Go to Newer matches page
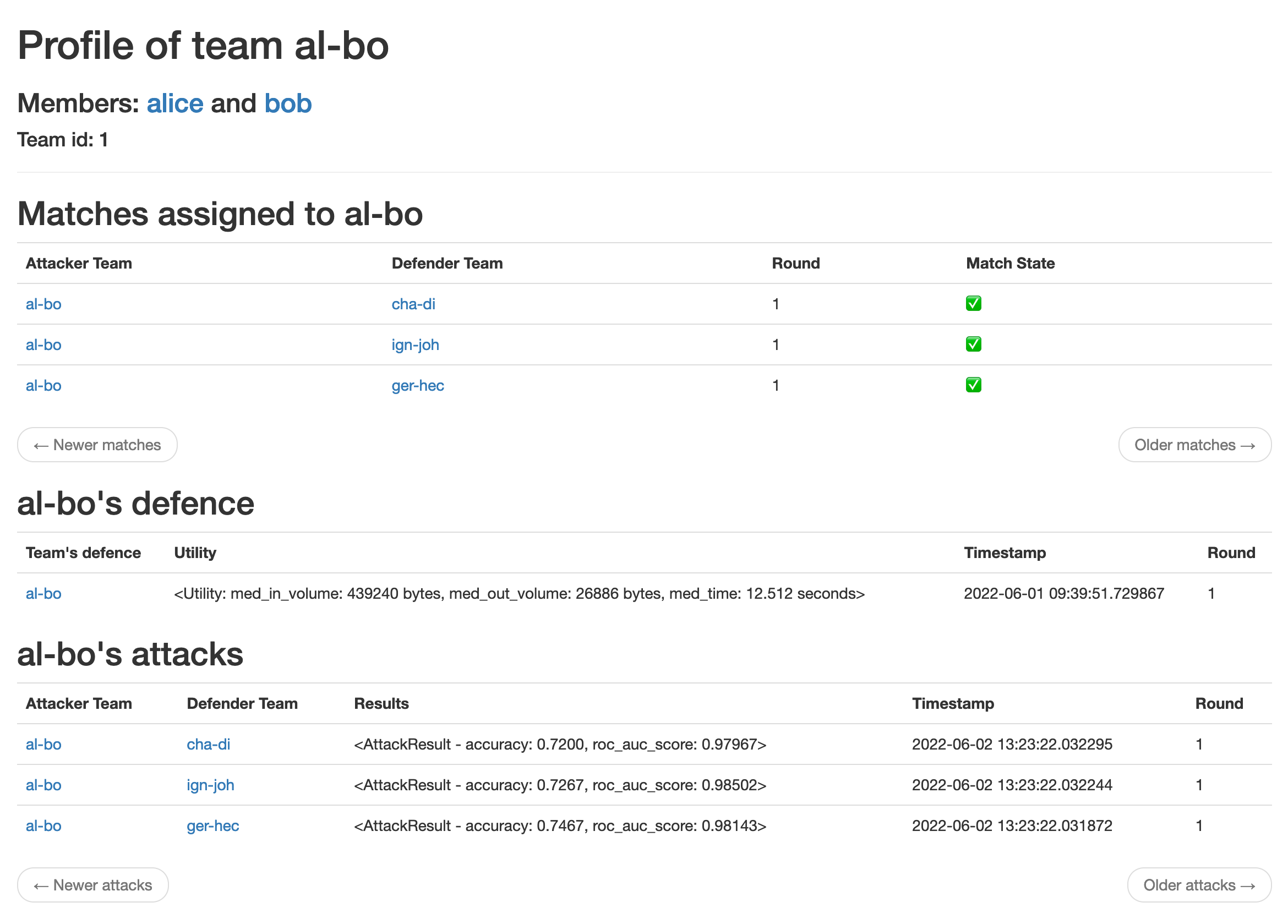The image size is (1288, 924). click(97, 445)
